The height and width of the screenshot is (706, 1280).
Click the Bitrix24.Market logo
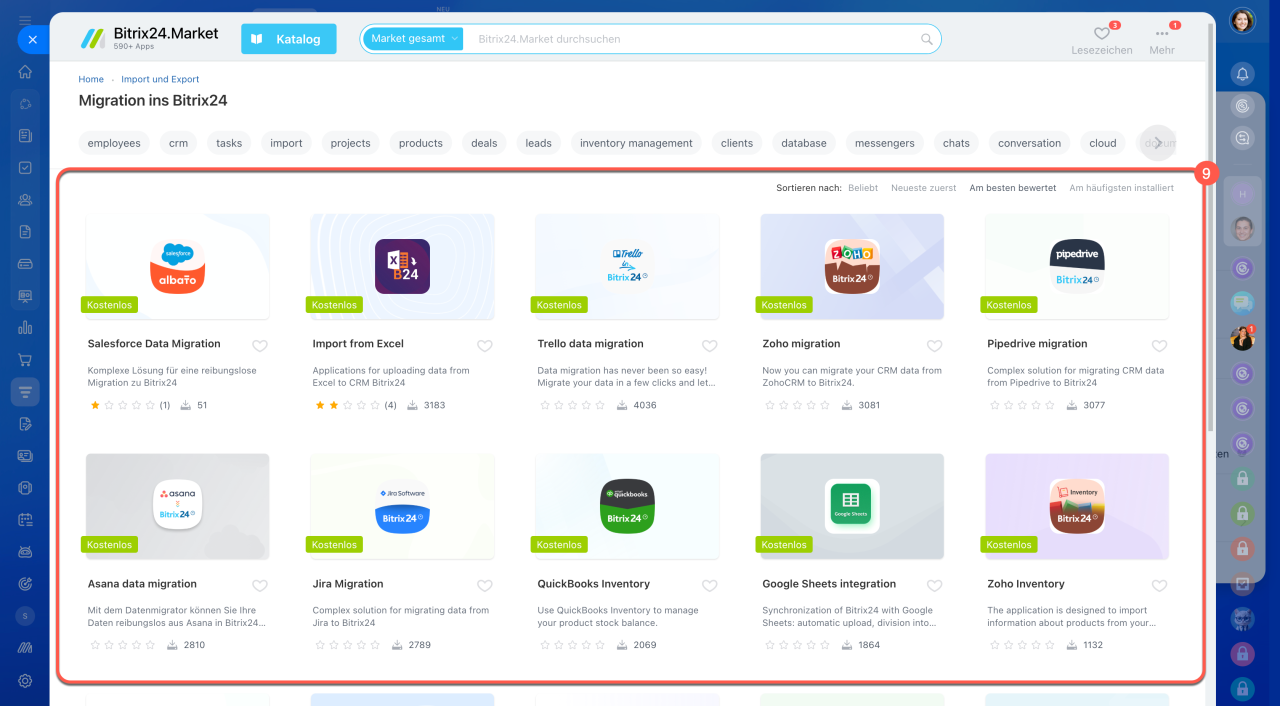tap(150, 38)
